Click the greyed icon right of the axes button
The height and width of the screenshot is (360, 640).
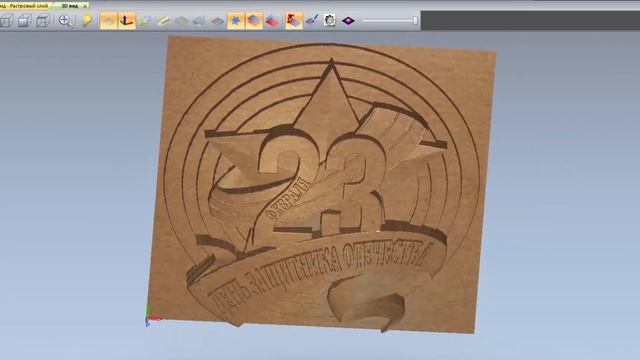144,20
